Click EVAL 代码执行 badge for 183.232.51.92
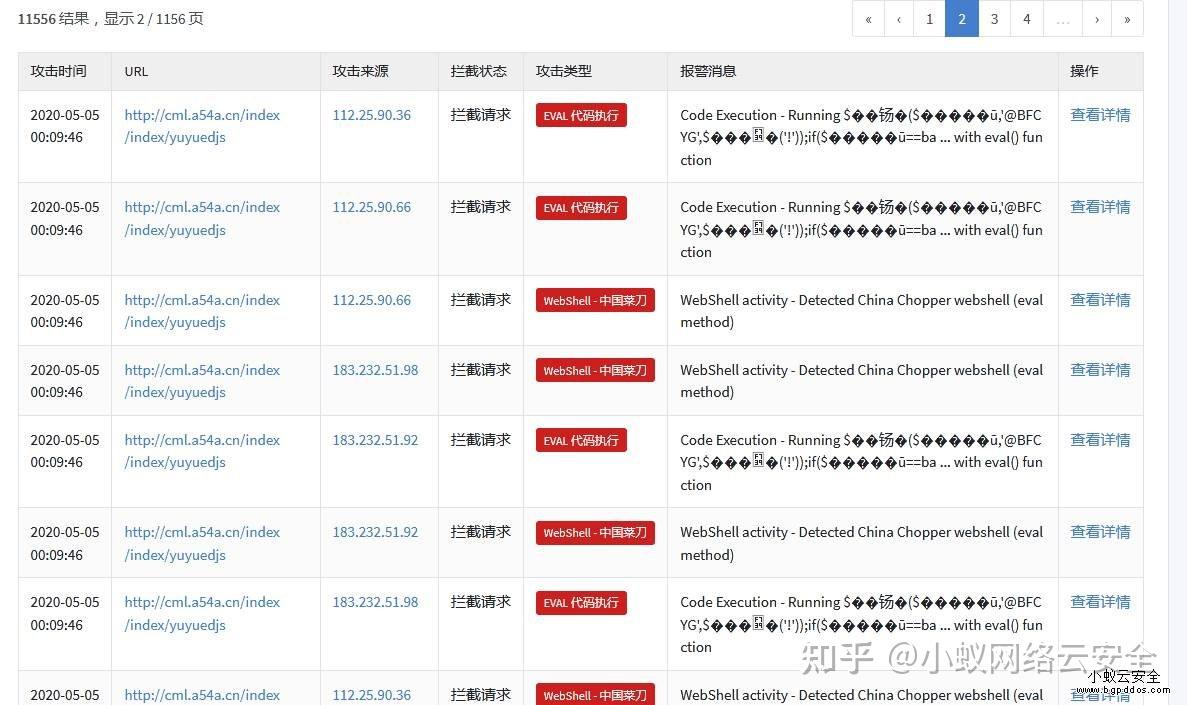 (581, 440)
